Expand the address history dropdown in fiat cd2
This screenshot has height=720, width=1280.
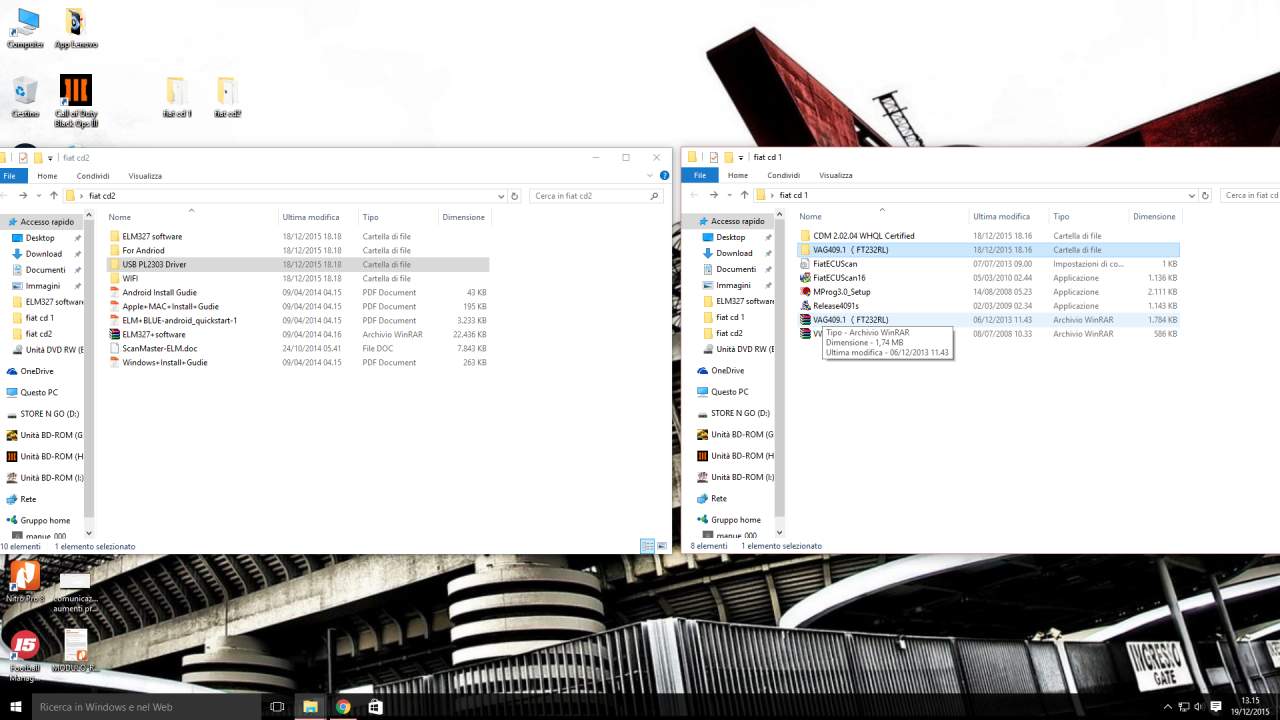coord(501,196)
